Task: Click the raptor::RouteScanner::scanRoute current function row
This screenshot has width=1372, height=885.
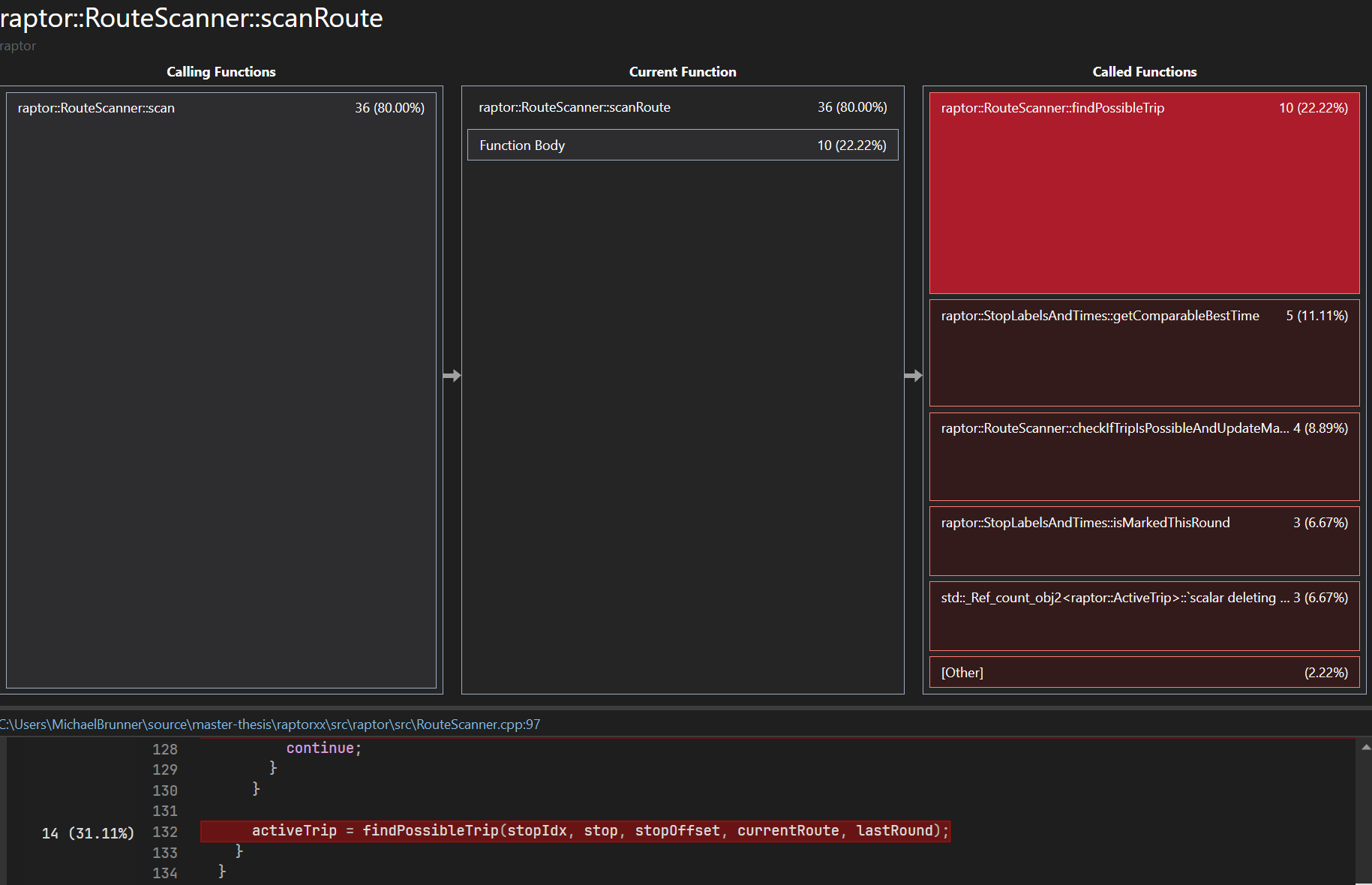Action: (683, 107)
